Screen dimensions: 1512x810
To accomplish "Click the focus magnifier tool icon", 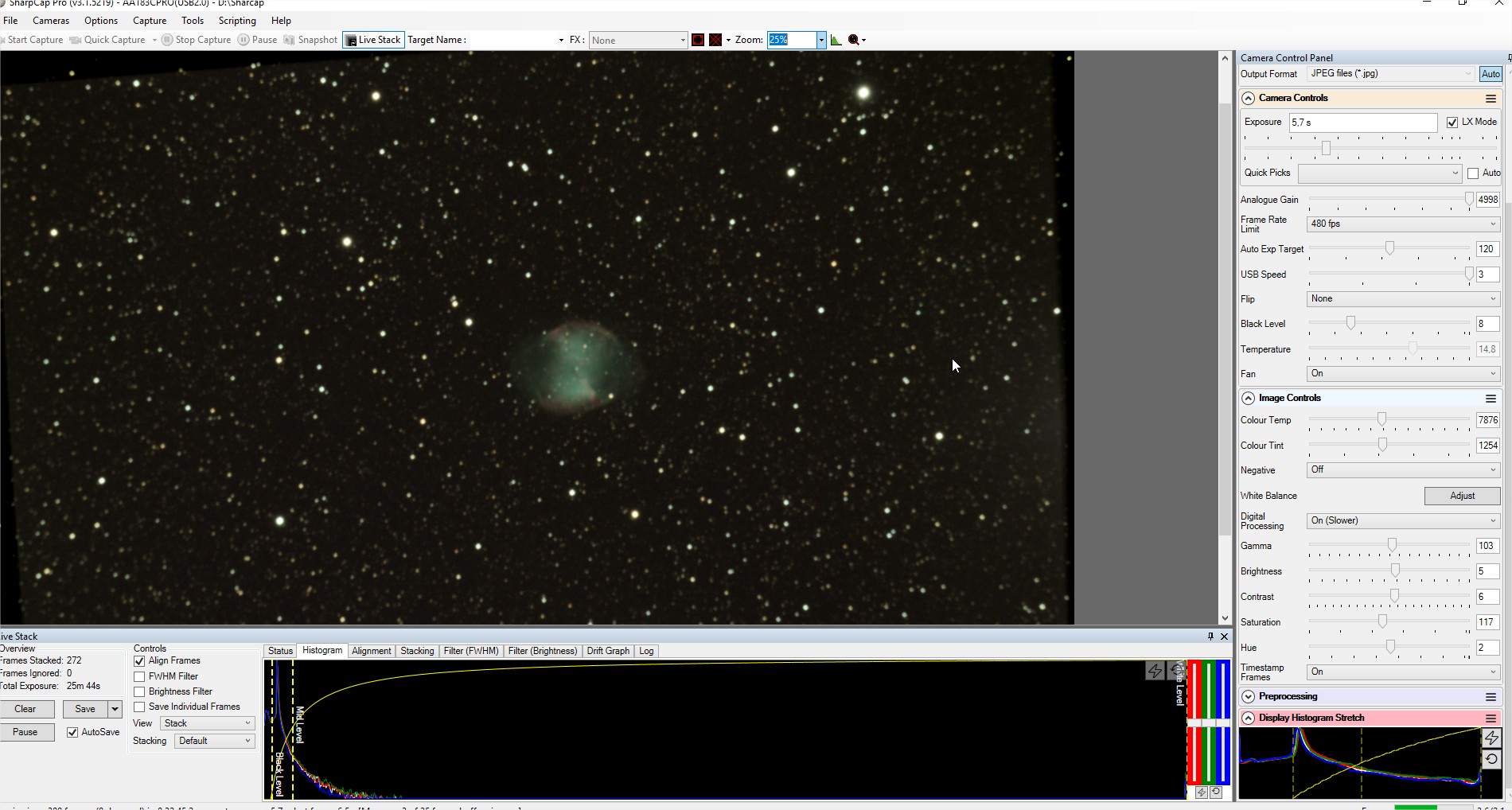I will tap(854, 40).
